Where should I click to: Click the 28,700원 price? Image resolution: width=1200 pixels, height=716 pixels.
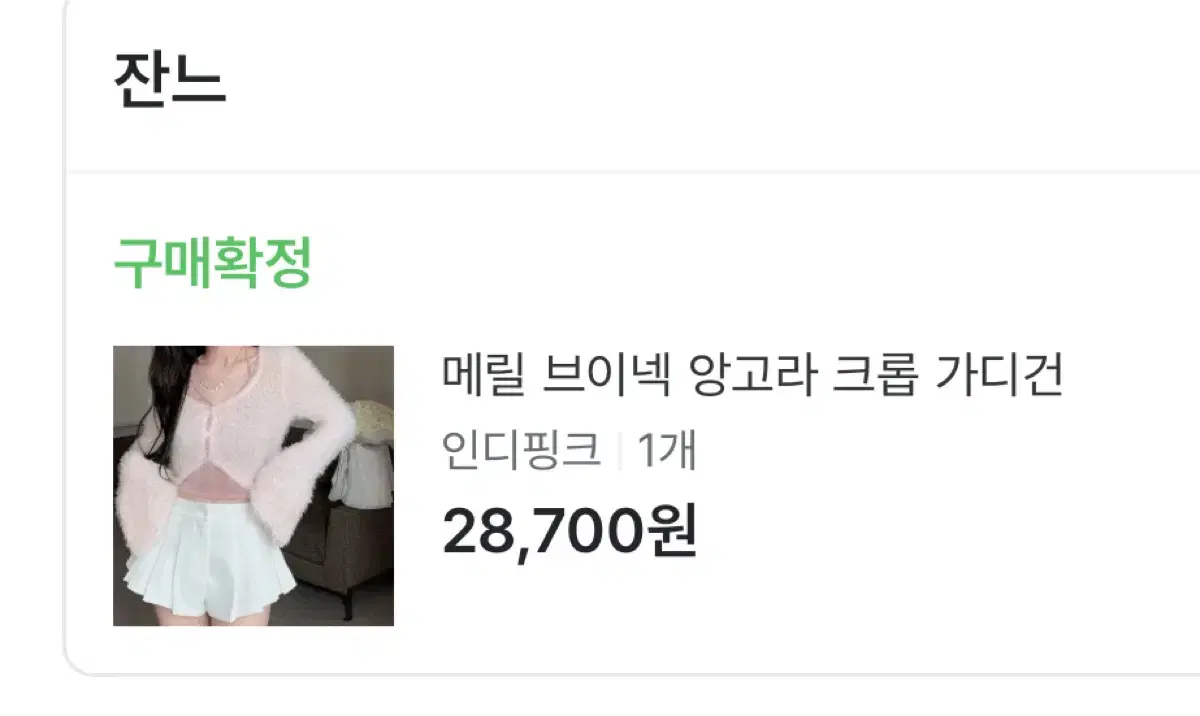coord(569,533)
